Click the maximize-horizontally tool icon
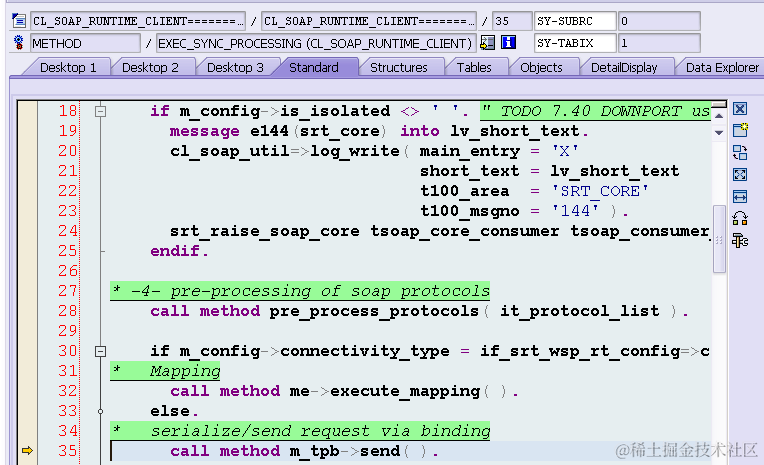This screenshot has height=465, width=764. (x=740, y=196)
